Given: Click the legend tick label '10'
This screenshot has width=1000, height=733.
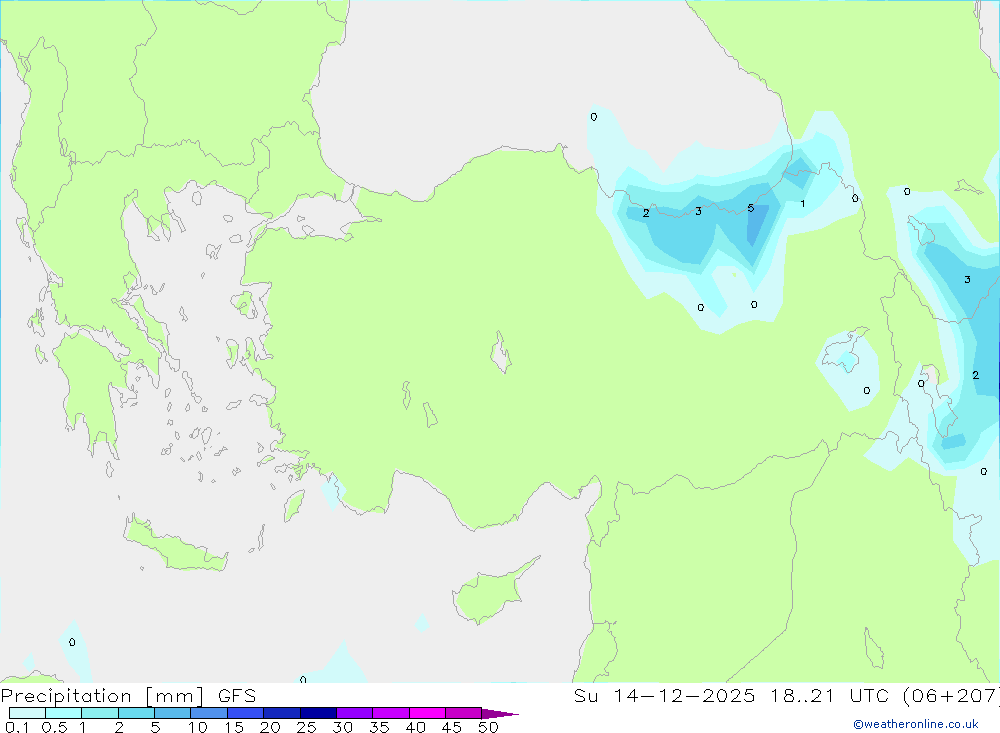Looking at the screenshot, I should [198, 727].
